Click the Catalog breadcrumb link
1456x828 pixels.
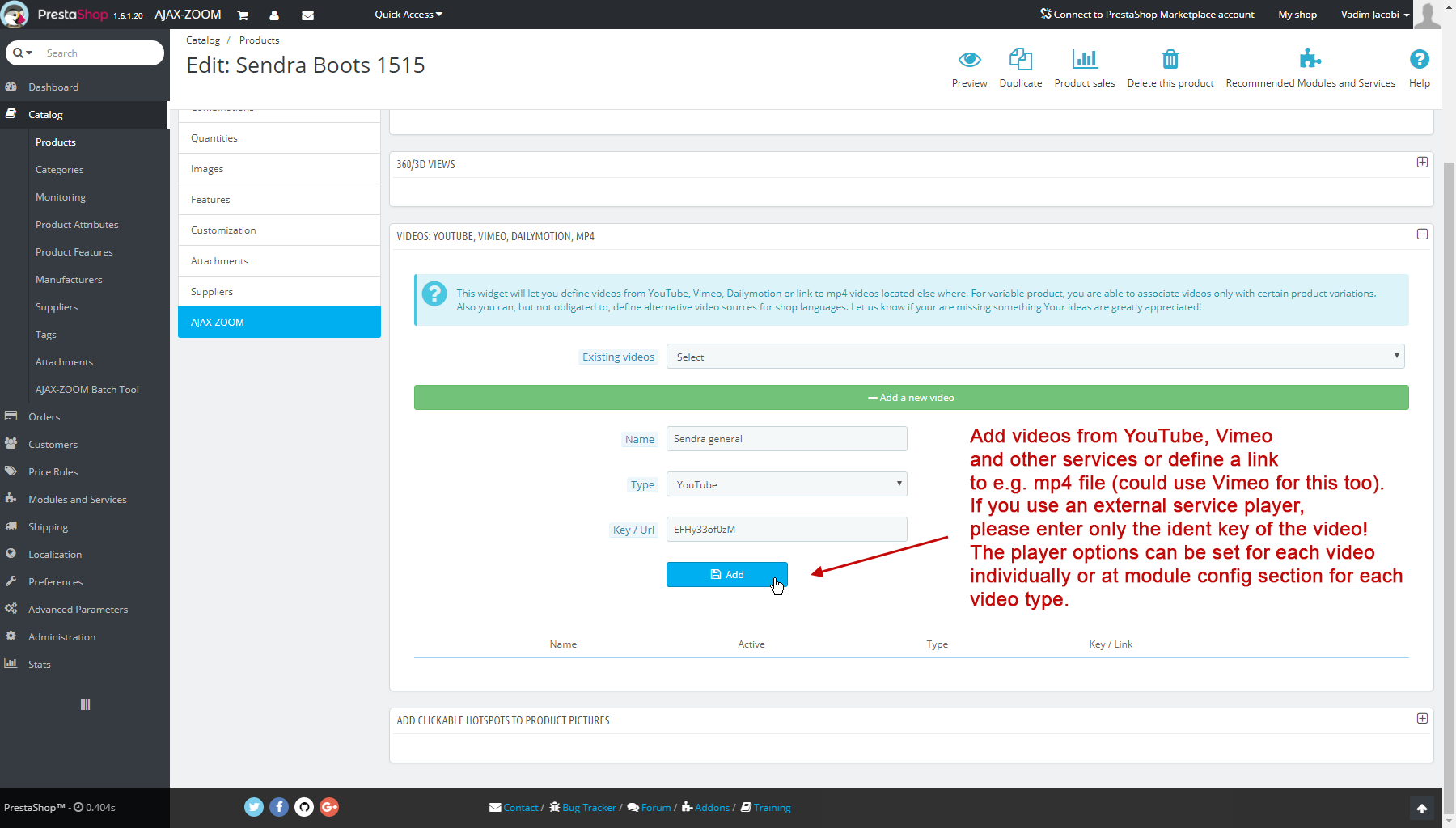pos(203,40)
